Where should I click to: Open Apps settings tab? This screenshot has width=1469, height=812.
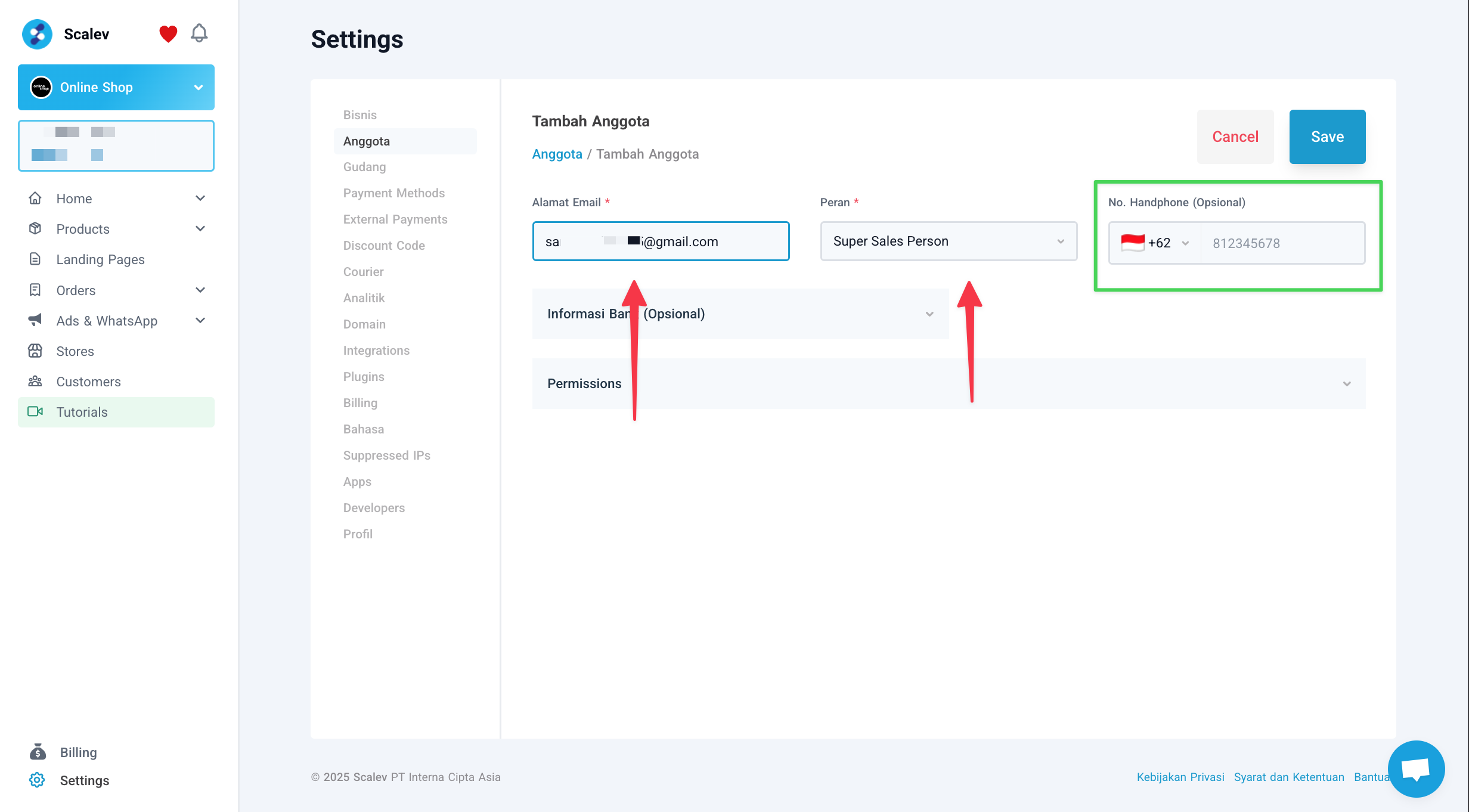click(x=357, y=482)
